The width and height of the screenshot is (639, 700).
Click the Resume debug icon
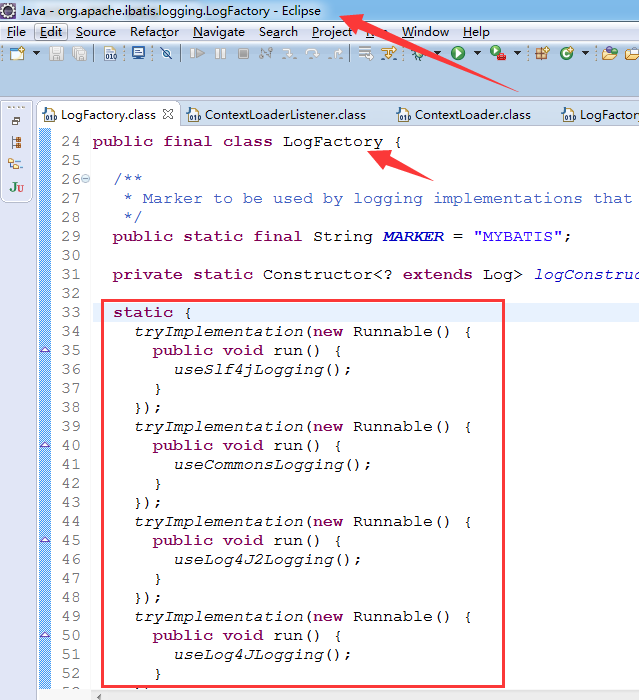(197, 54)
